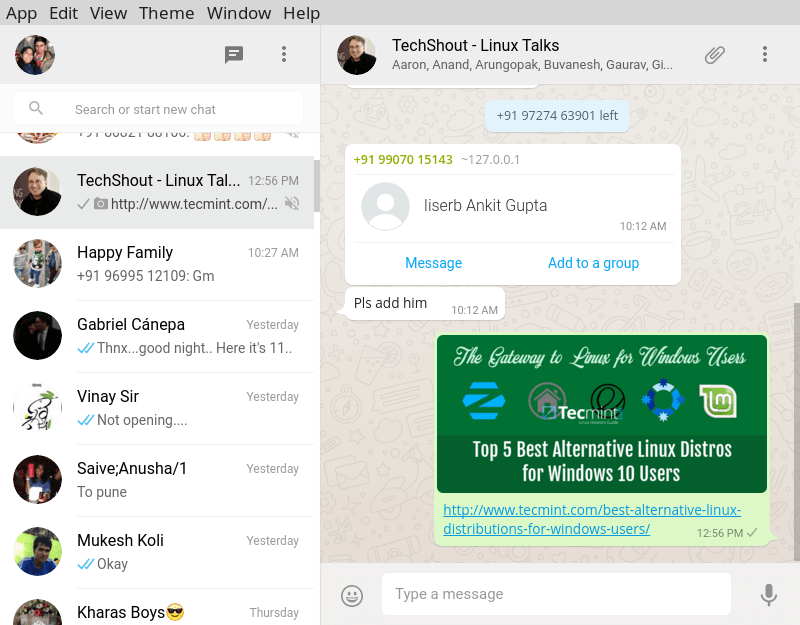Screen dimensions: 800x625
Task: Open the new chat icon
Action: point(234,54)
